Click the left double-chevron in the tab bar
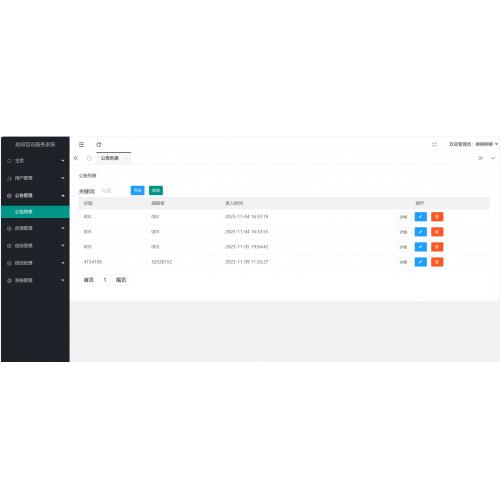Viewport: 500px width, 500px height. coord(76,158)
